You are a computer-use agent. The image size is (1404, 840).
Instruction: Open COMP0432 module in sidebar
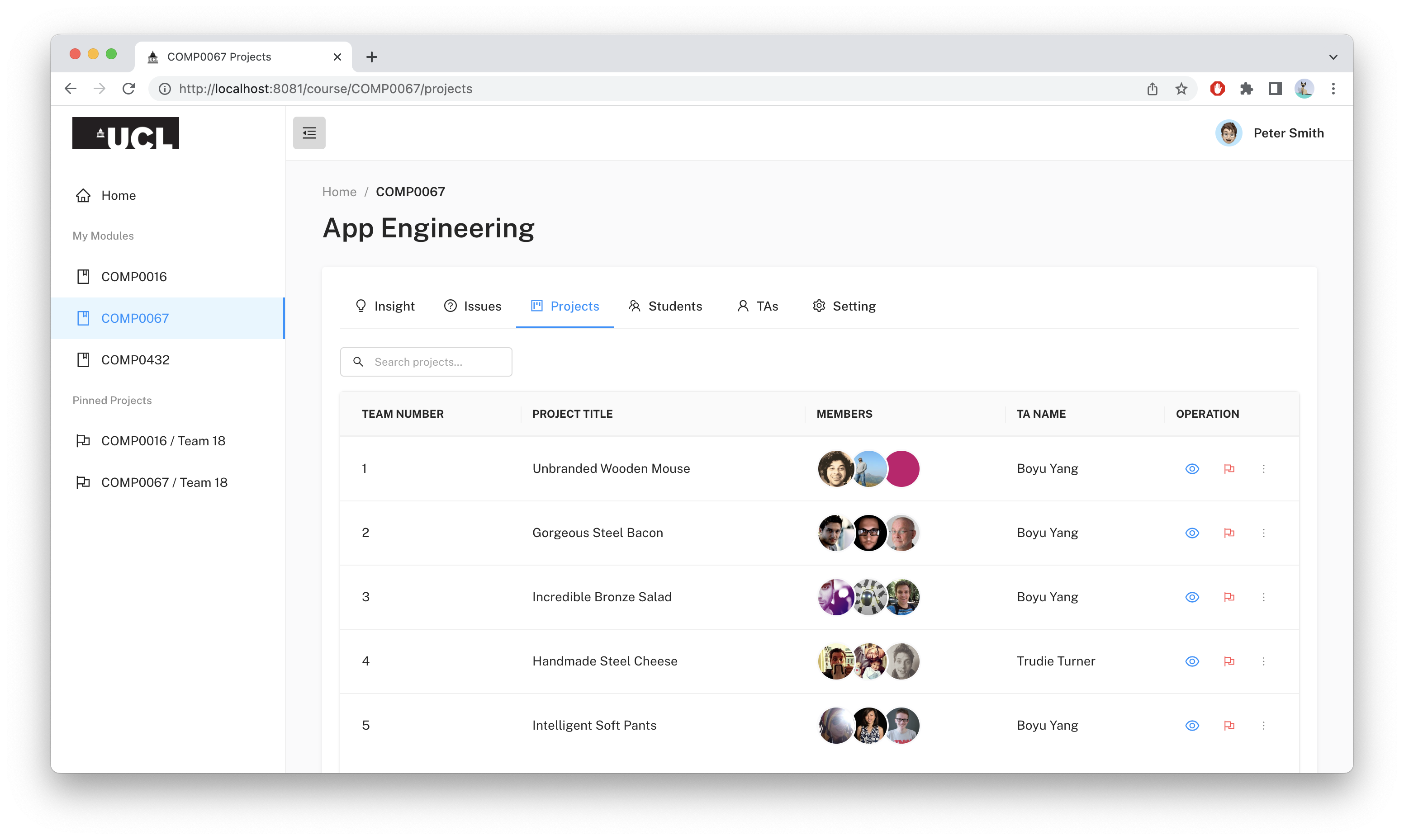[x=167, y=360]
